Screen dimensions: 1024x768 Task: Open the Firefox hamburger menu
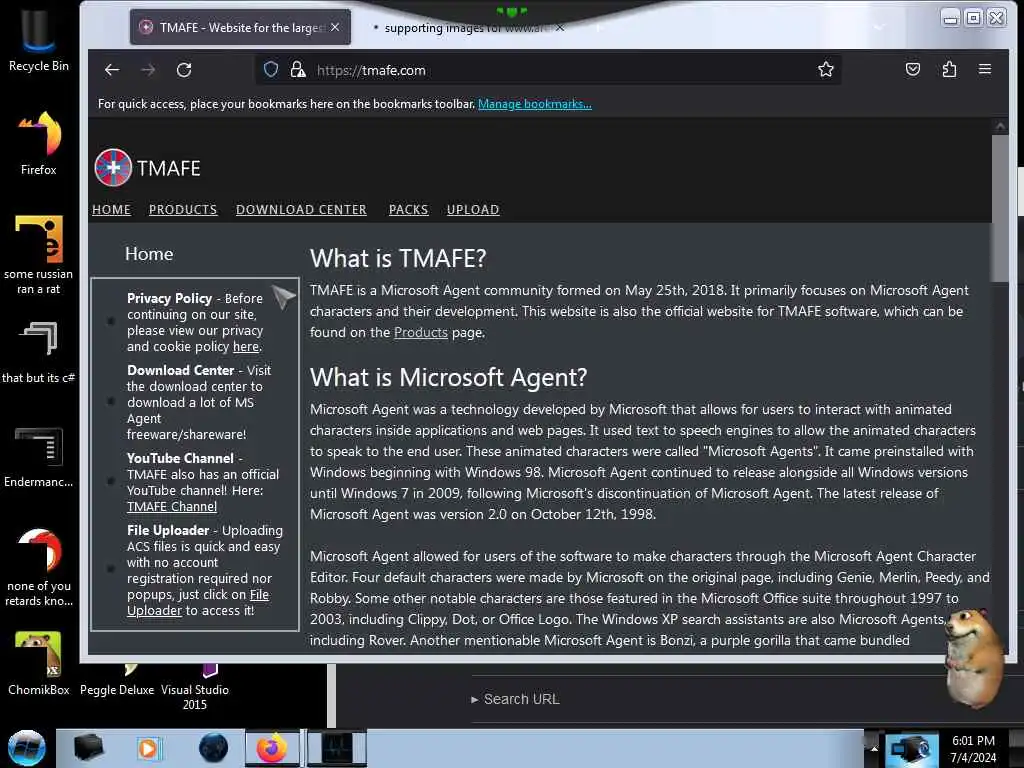[x=985, y=69]
